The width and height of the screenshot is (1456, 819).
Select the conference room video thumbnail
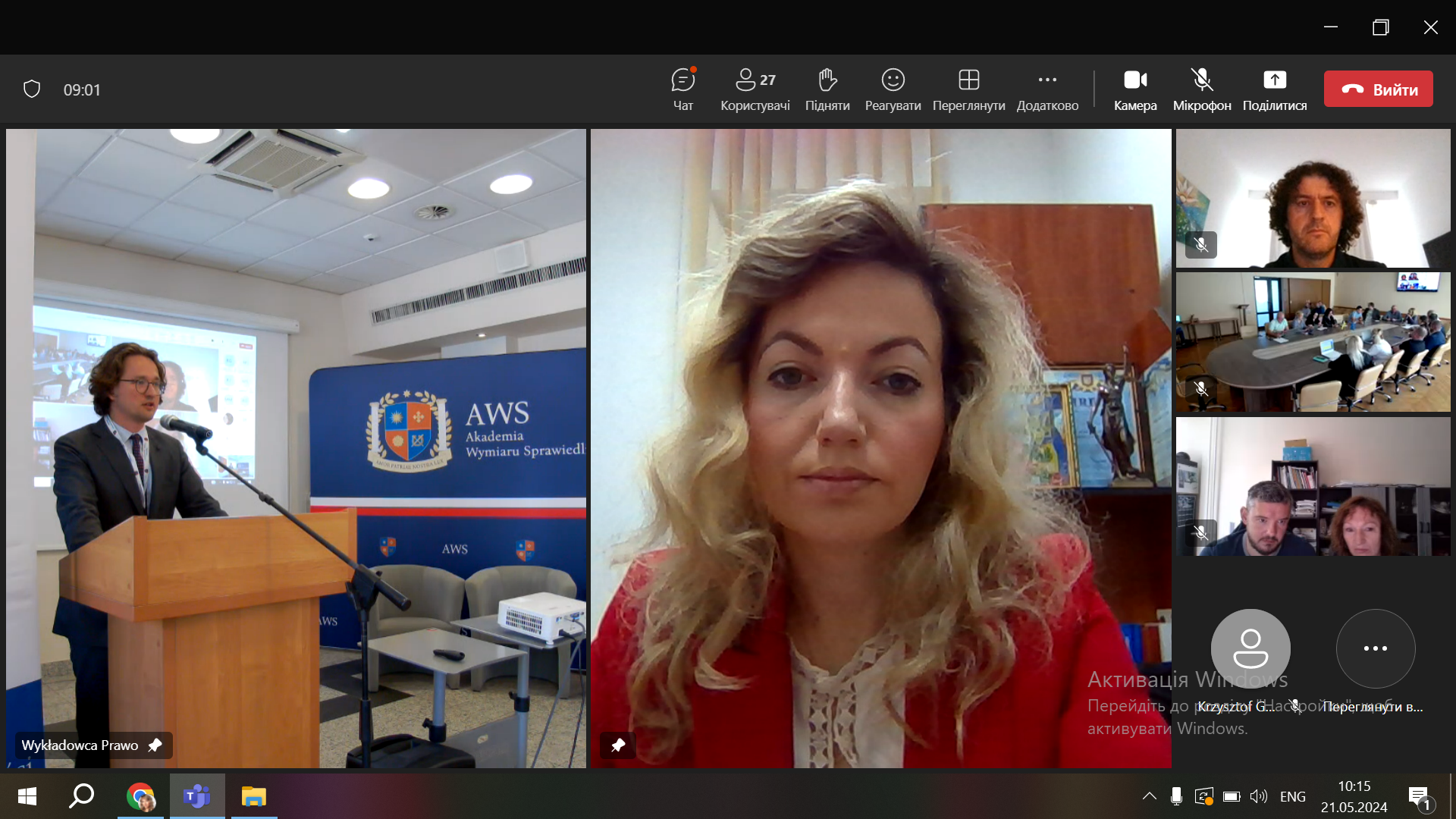(x=1313, y=342)
